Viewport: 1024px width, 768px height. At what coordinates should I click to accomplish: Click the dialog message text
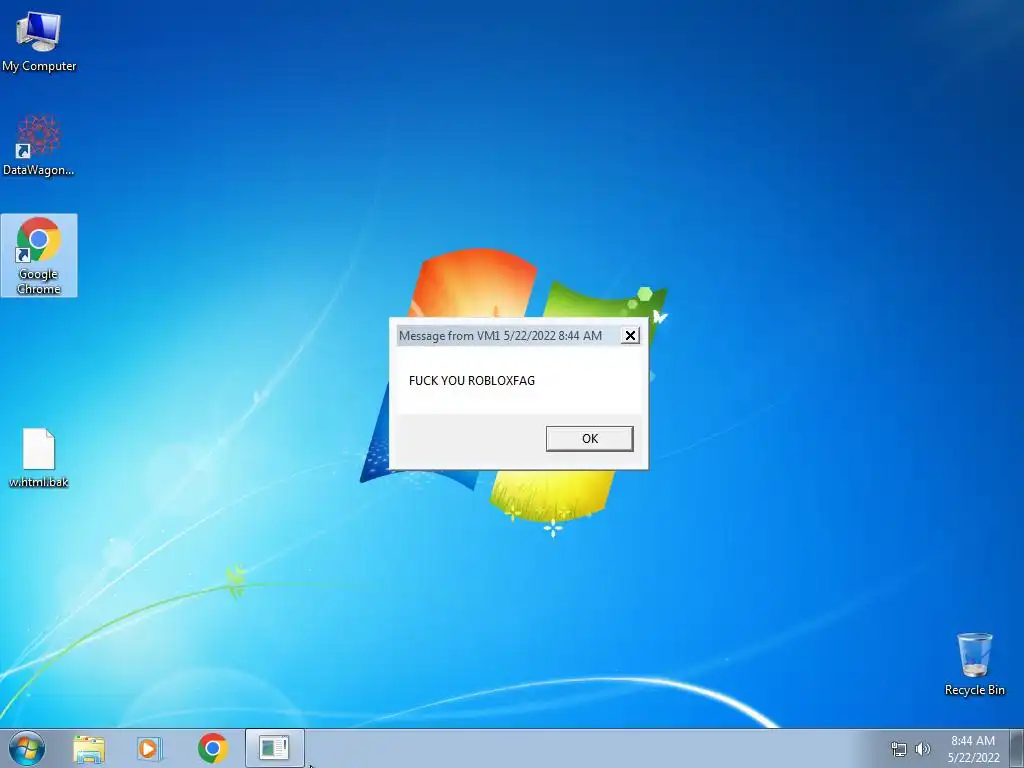pos(472,381)
